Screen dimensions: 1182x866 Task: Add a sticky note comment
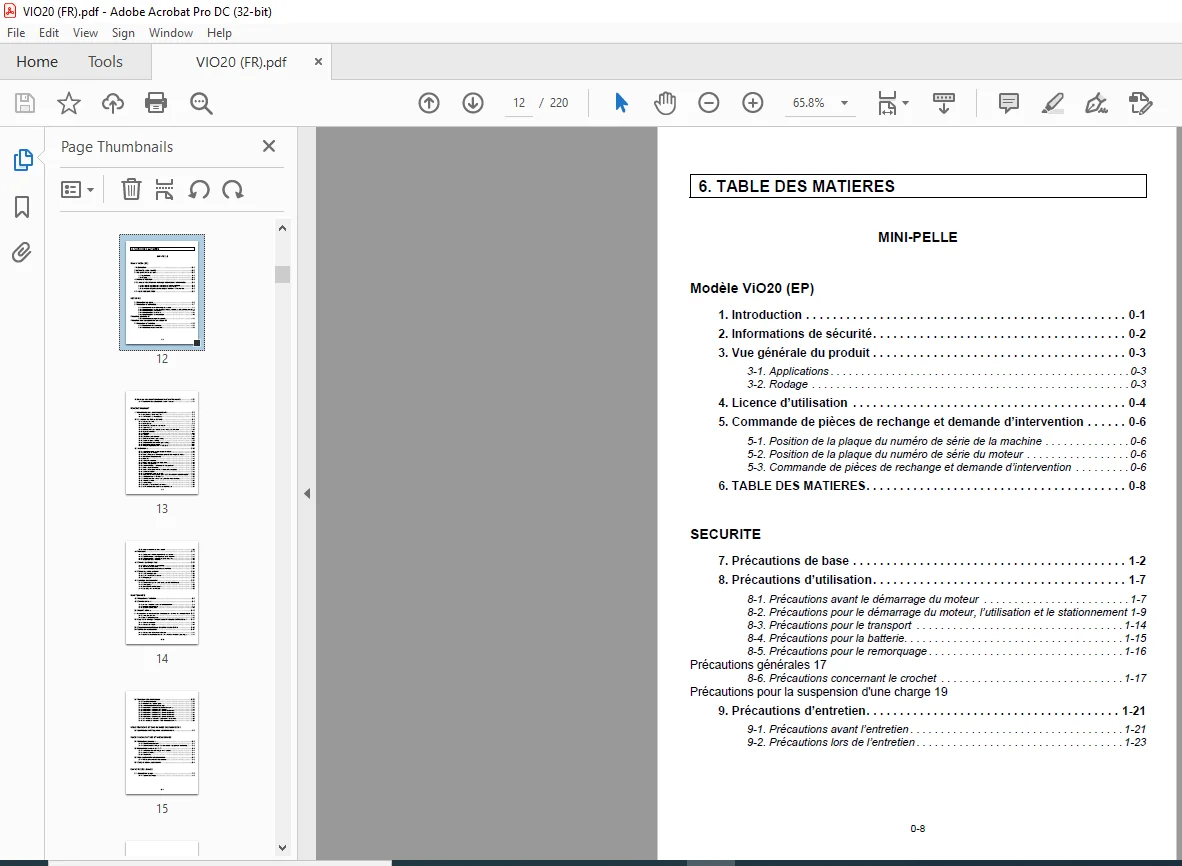pos(1009,103)
